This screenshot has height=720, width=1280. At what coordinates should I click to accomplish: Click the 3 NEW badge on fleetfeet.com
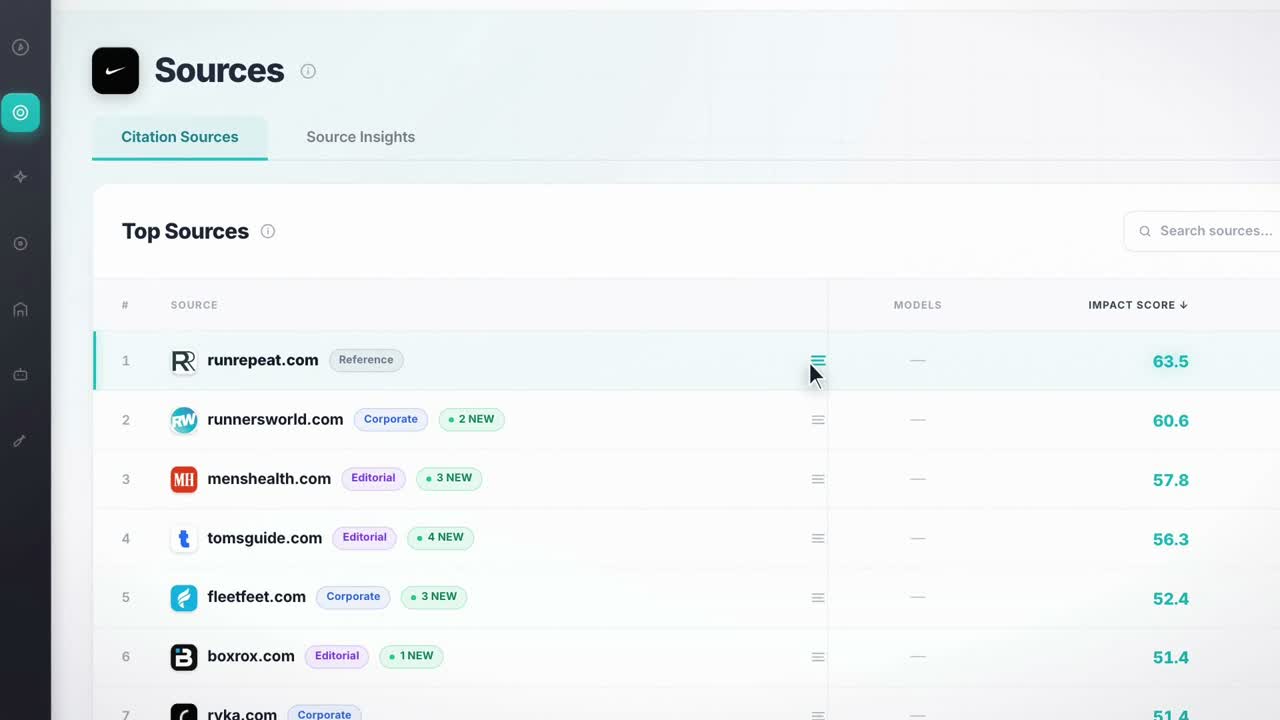[x=434, y=597]
